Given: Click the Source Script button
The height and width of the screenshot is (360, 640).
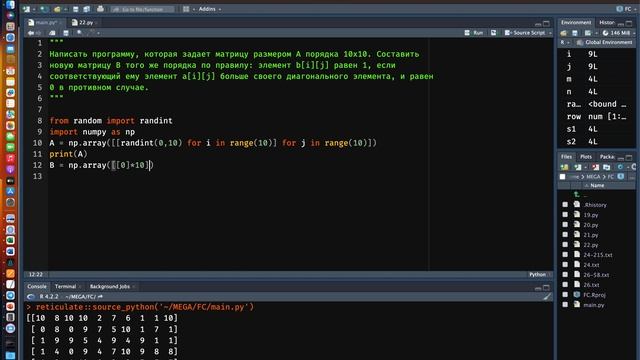Looking at the screenshot, I should click(x=525, y=33).
